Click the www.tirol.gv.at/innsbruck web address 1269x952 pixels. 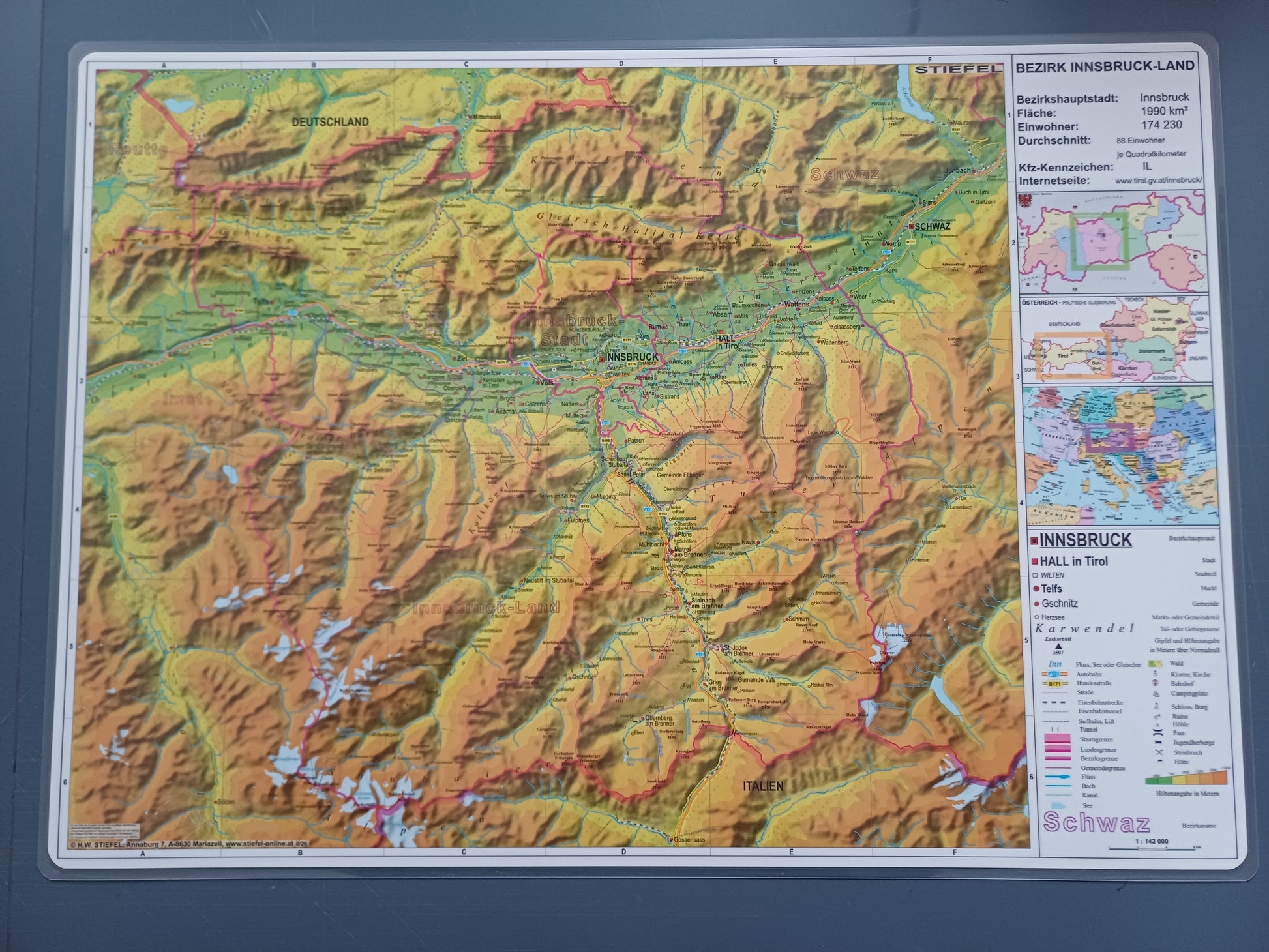pyautogui.click(x=1158, y=181)
